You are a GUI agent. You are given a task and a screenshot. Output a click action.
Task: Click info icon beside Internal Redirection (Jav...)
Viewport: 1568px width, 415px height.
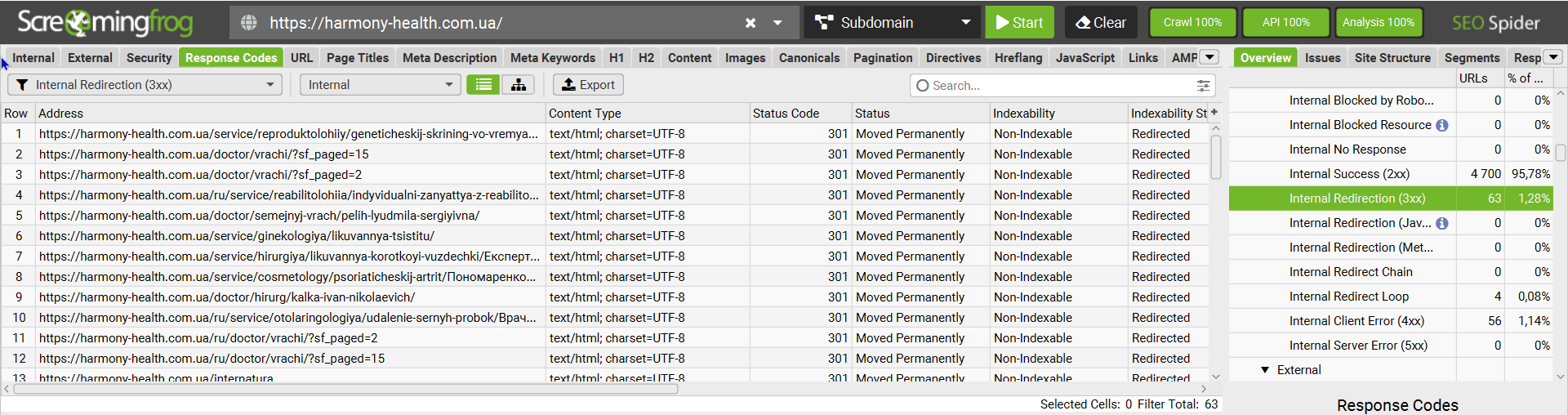[1442, 223]
